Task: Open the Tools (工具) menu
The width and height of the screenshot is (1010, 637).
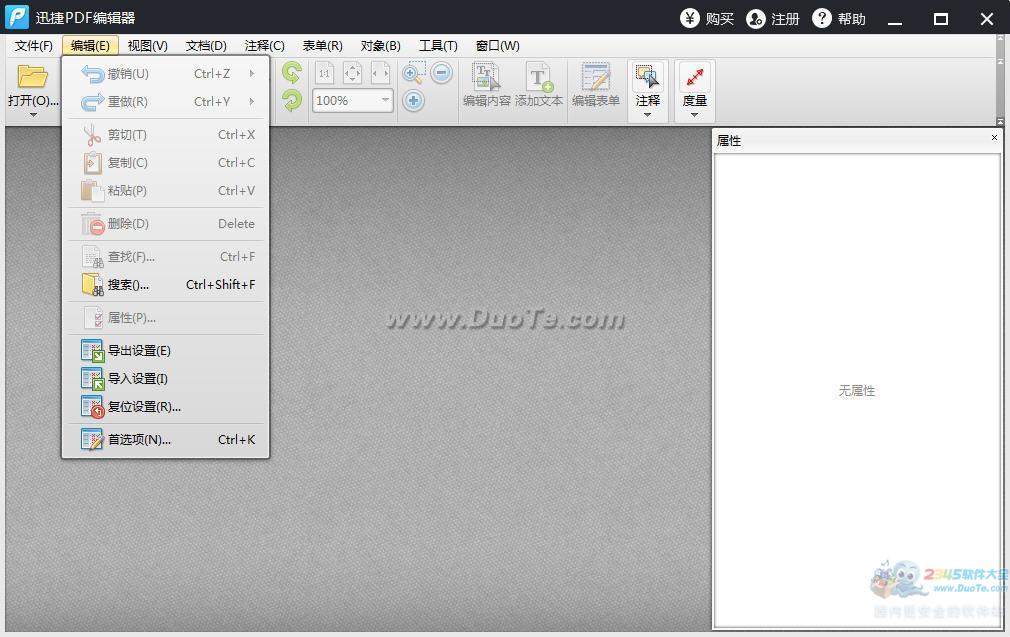Action: (x=437, y=46)
